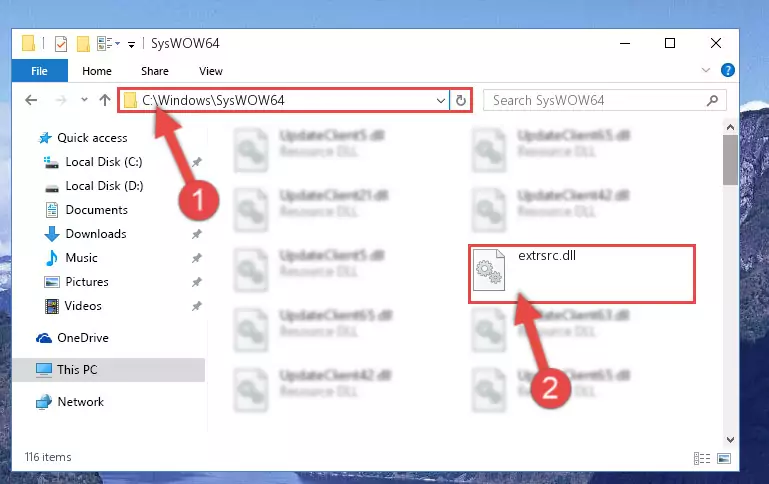Viewport: 769px width, 484px height.
Task: Select the extrsrc.dll file name
Action: pos(547,255)
